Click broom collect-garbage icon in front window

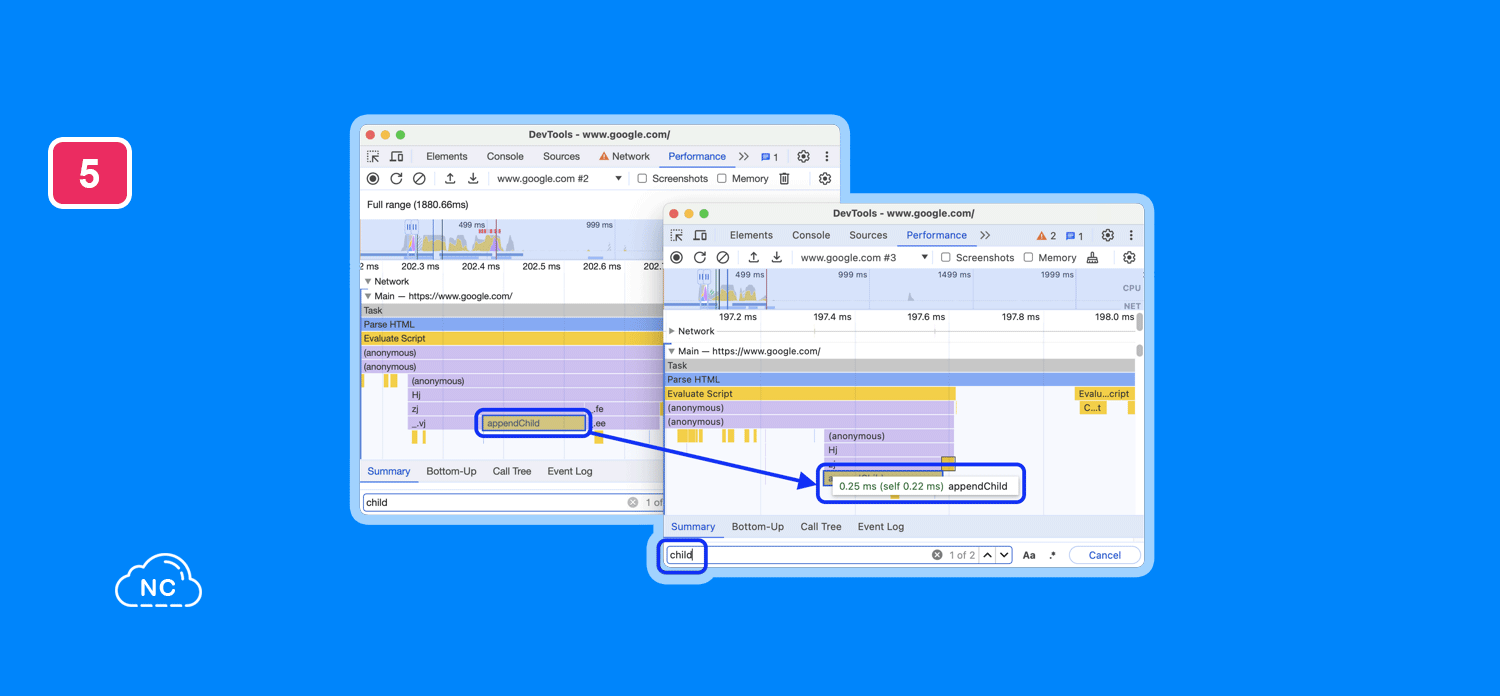pos(1092,258)
